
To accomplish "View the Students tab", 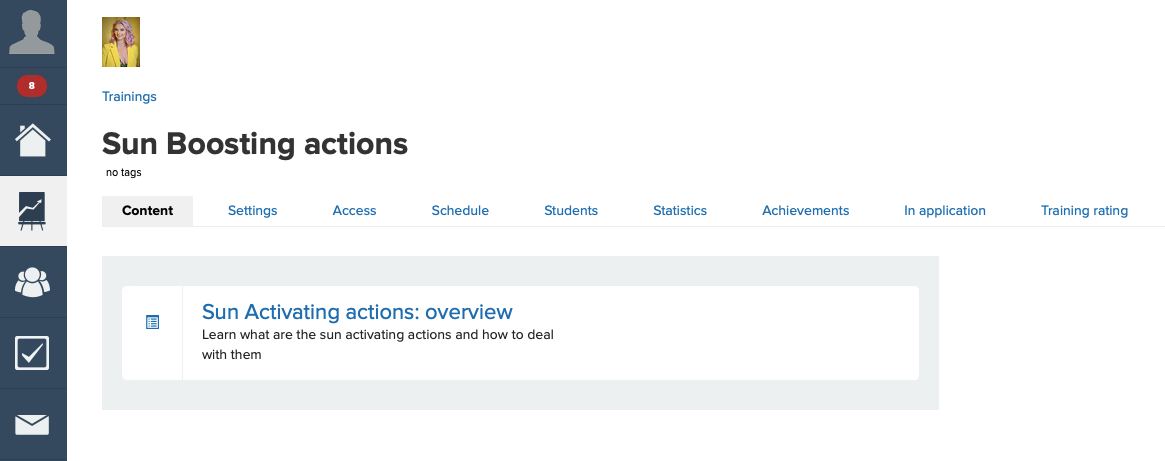I will click(571, 211).
